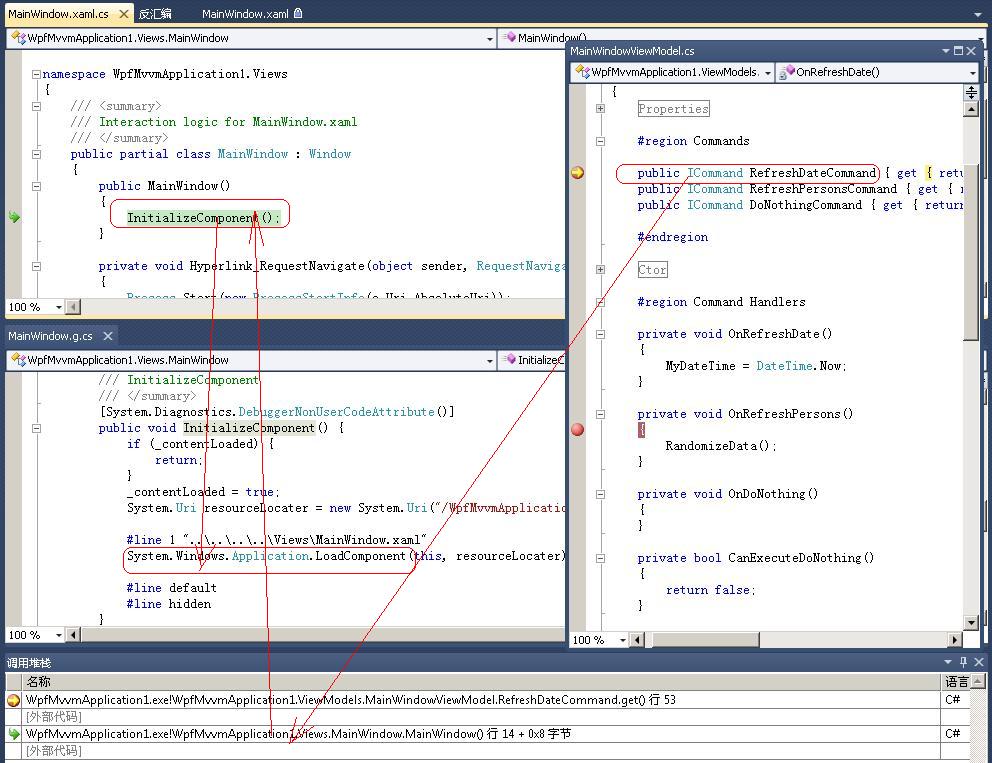Click the 名称 column header in call stack

point(38,682)
